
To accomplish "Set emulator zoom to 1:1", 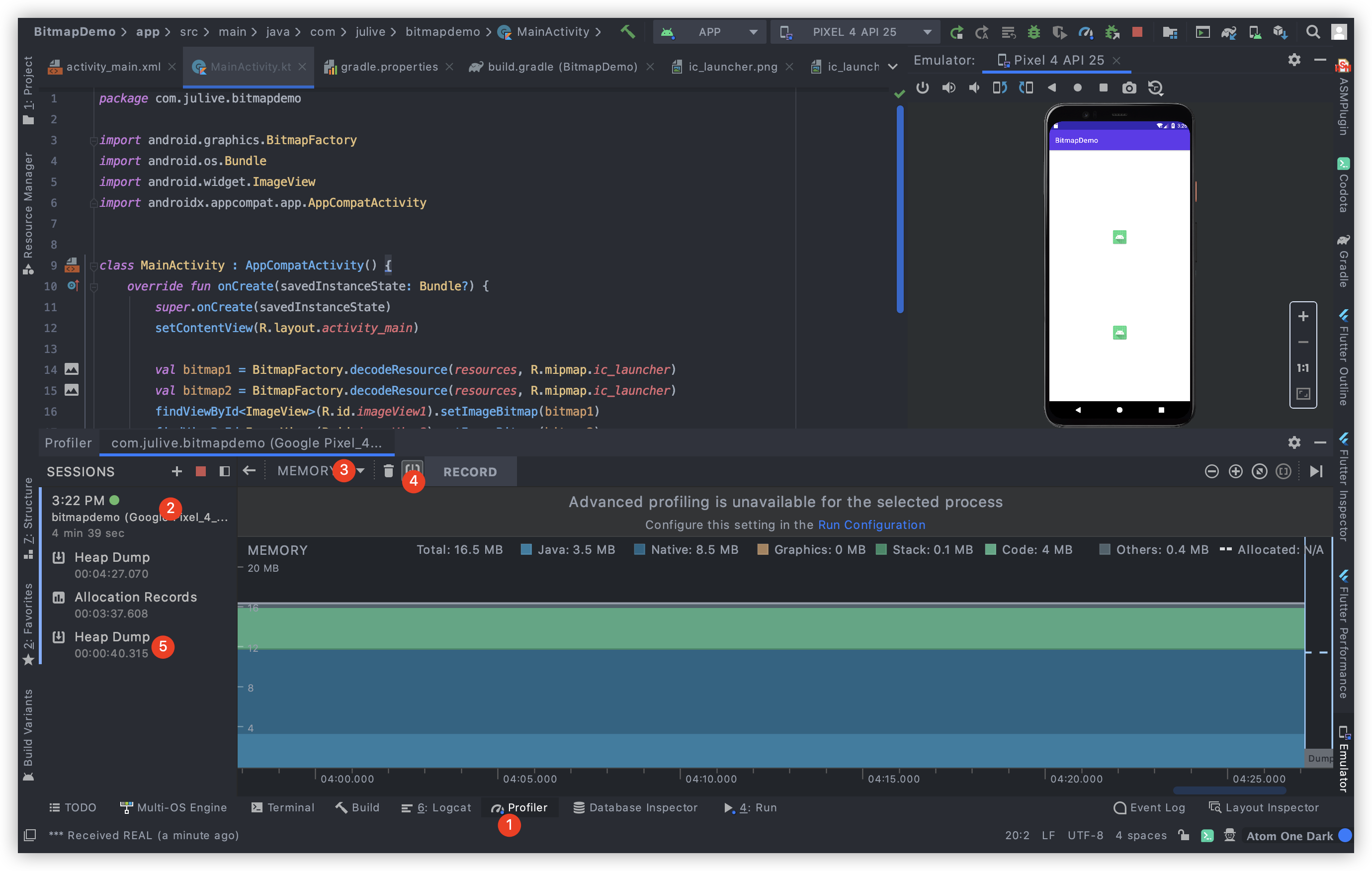I will click(1302, 368).
